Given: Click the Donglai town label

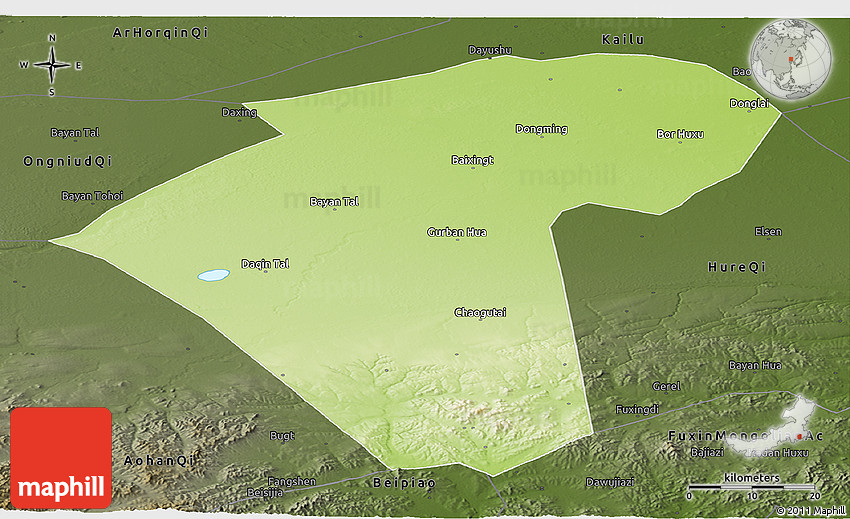Looking at the screenshot, I should pos(749,103).
